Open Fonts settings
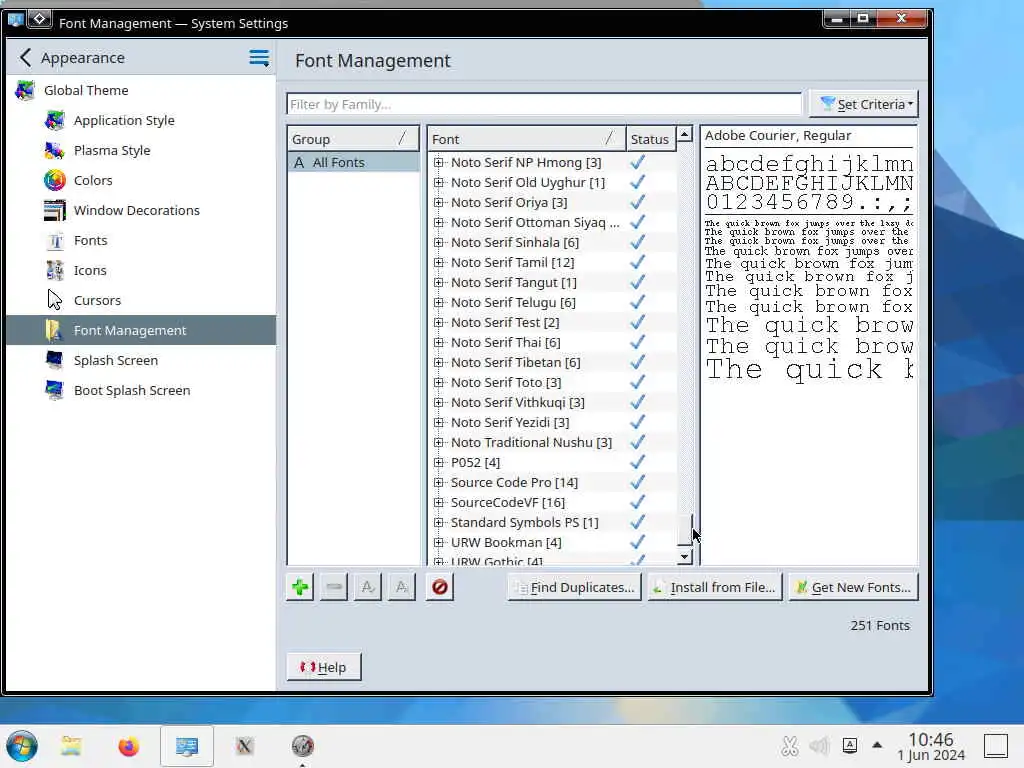This screenshot has width=1024, height=768. [x=140, y=240]
